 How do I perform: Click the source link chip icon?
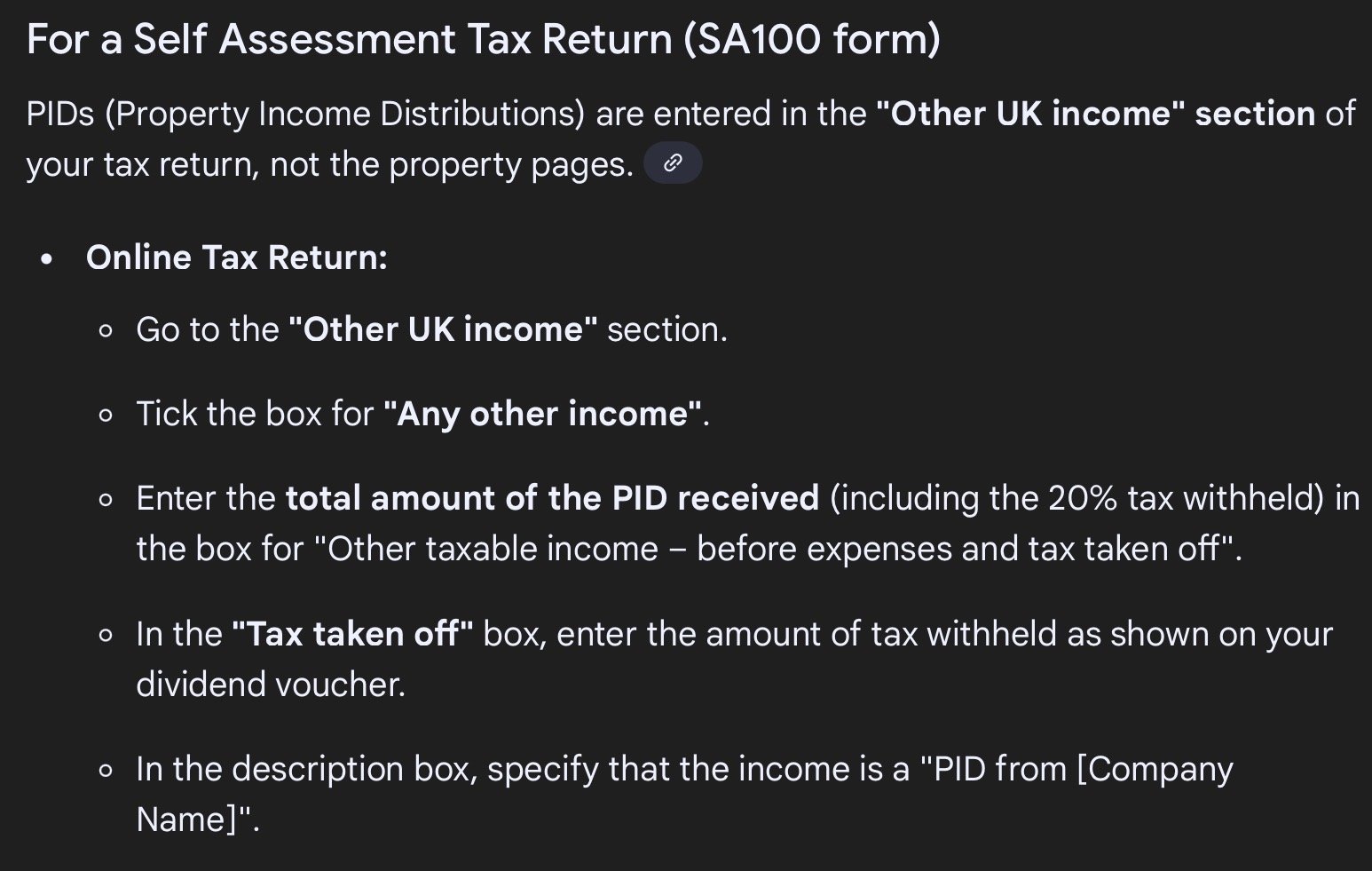673,163
